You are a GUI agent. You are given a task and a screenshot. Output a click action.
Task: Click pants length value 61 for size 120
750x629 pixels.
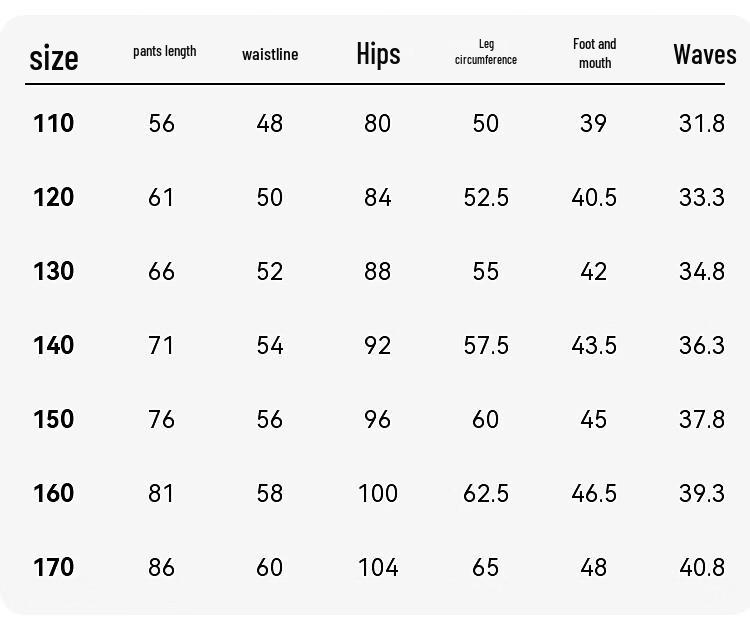click(161, 197)
